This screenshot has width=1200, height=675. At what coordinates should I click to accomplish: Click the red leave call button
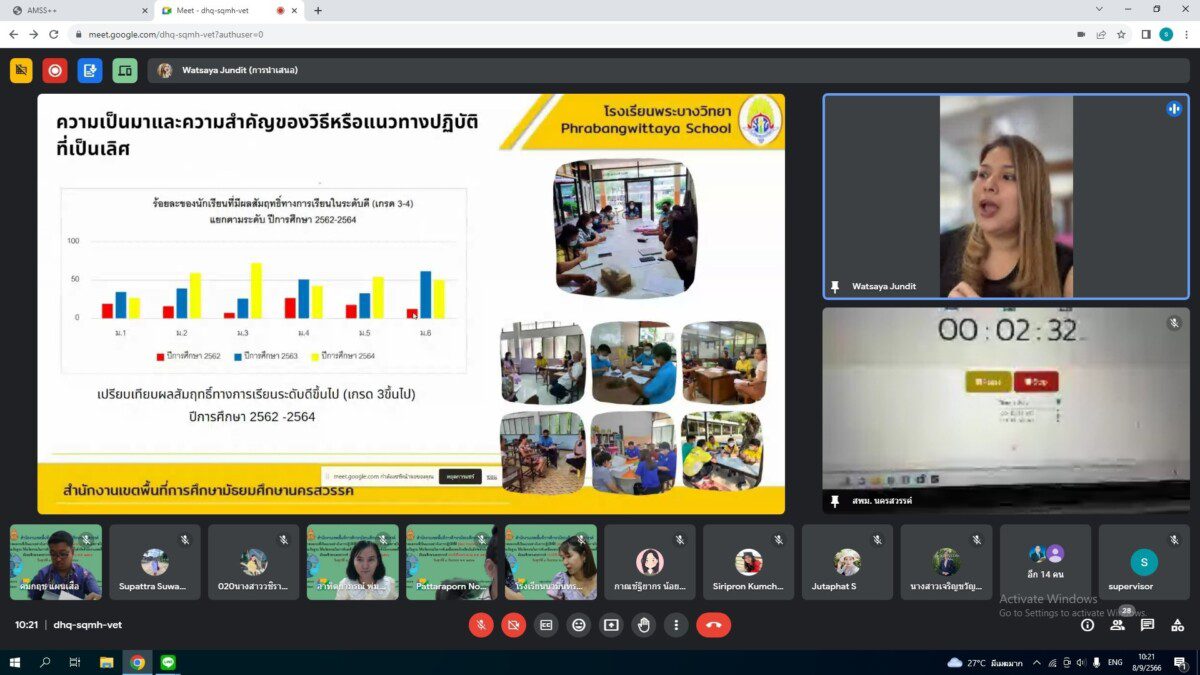click(713, 625)
